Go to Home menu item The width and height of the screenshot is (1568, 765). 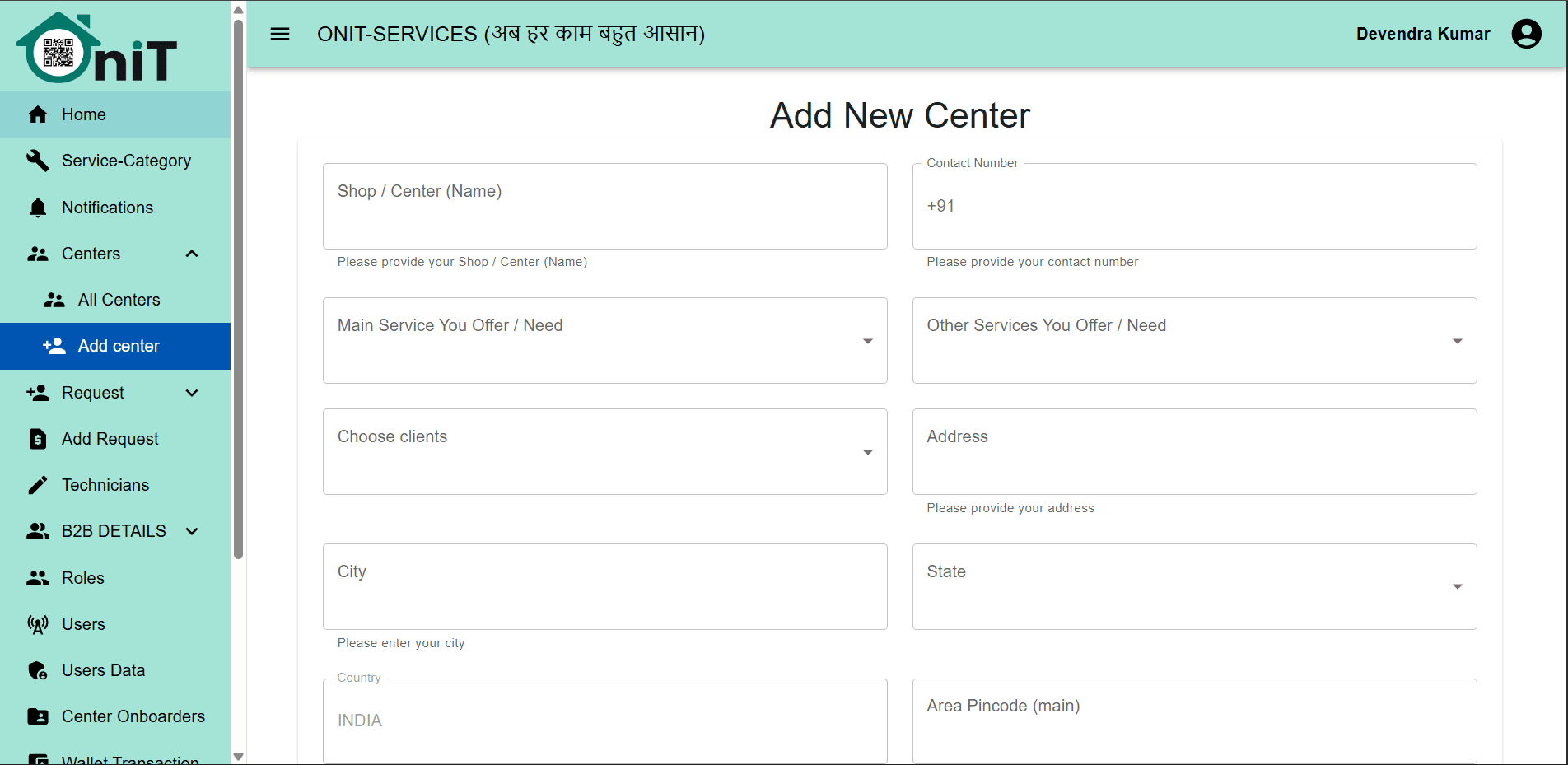click(115, 114)
